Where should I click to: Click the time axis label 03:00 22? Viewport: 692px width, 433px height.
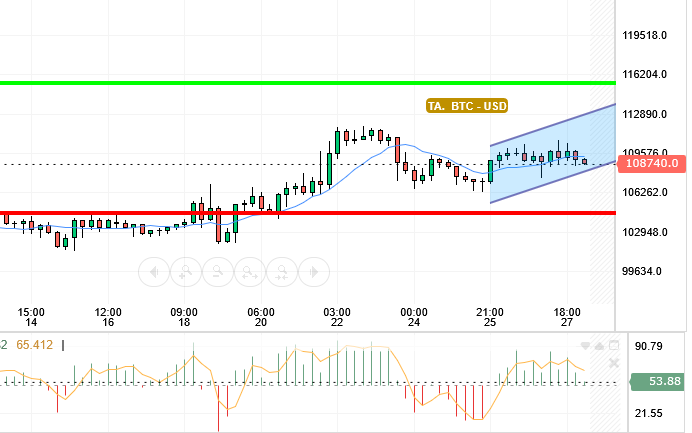tap(337, 317)
